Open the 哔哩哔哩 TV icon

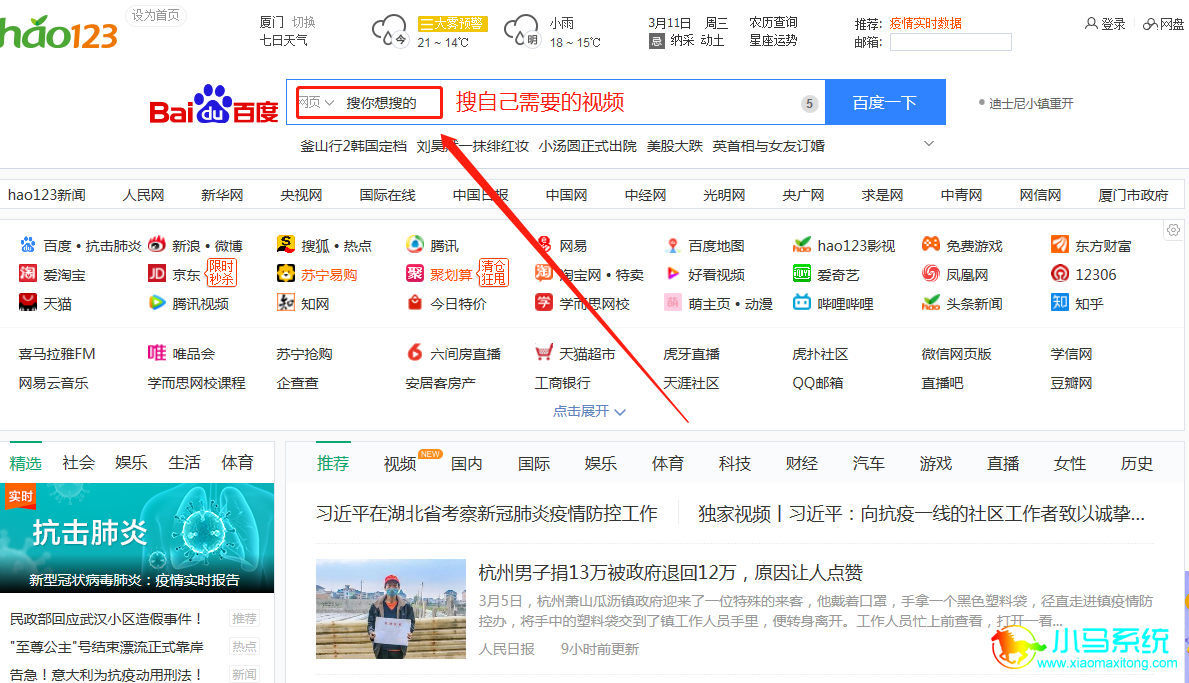(x=802, y=302)
